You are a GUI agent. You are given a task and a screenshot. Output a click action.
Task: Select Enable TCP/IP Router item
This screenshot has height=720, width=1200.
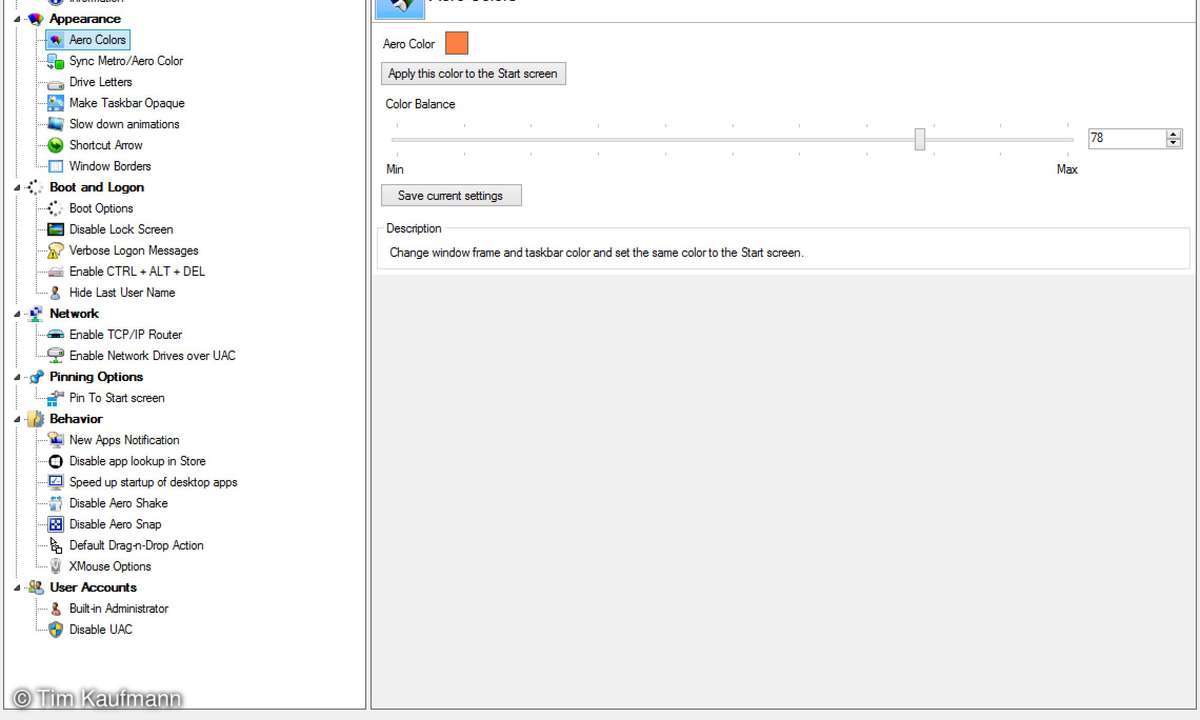pos(126,334)
